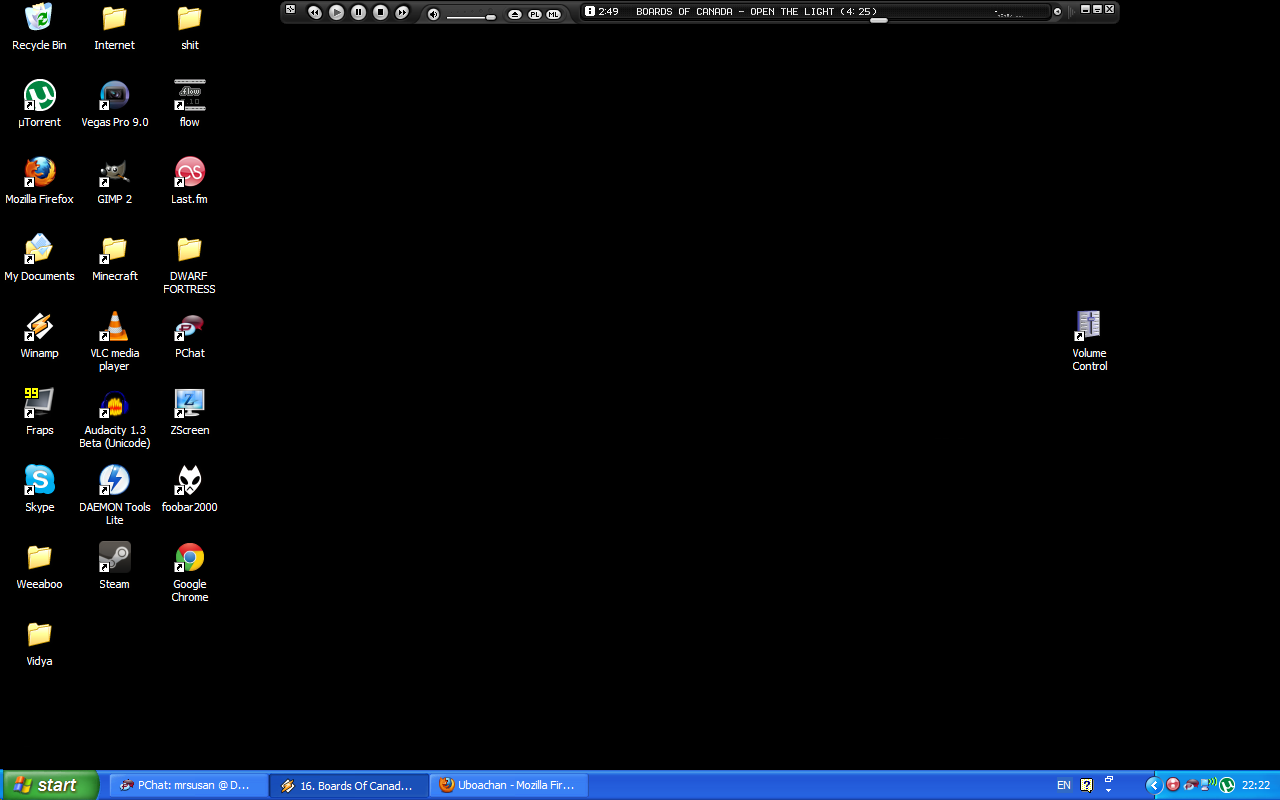Click the µTorrent tray icon

tap(1227, 785)
